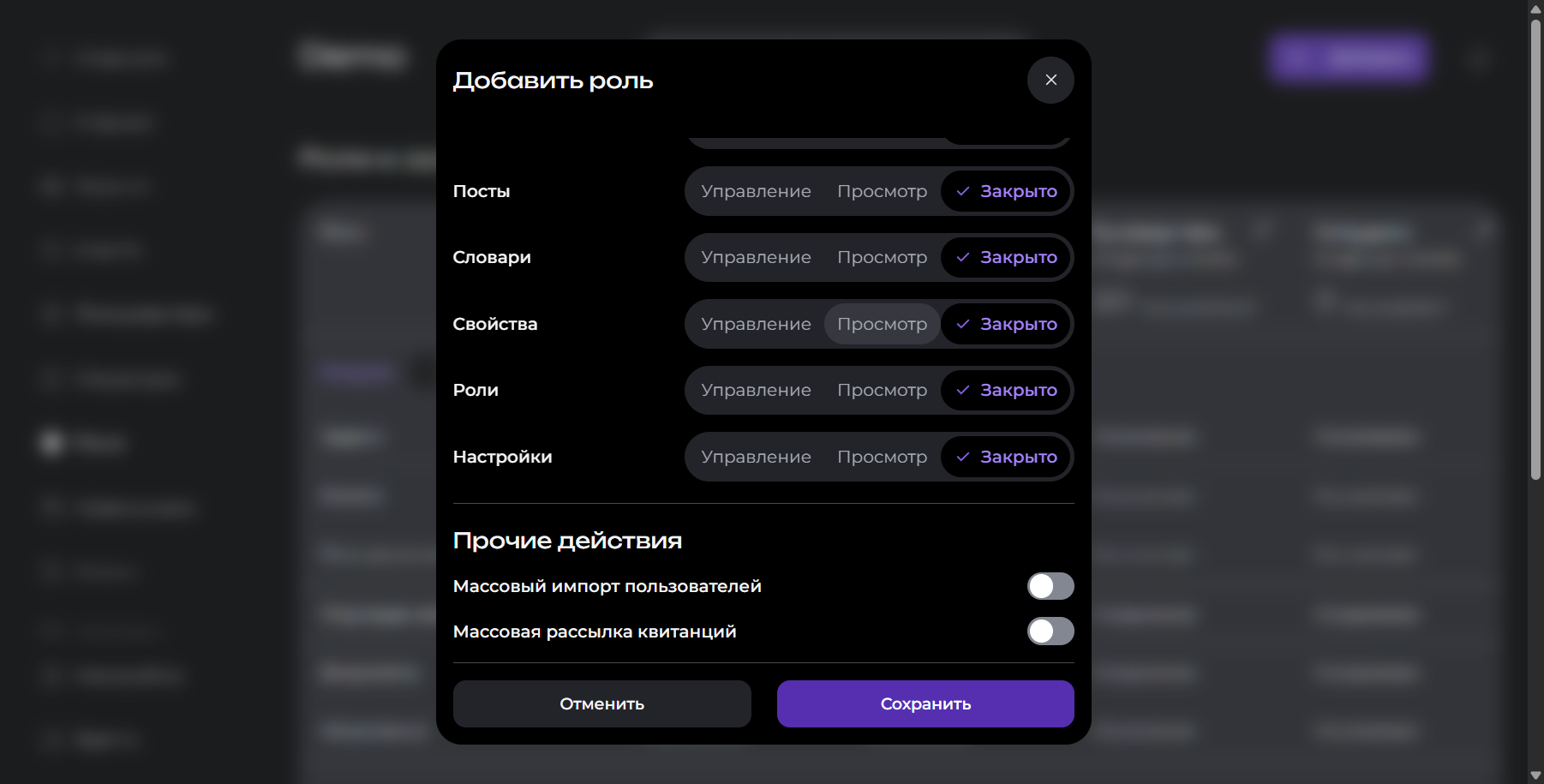The height and width of the screenshot is (784, 1544).
Task: Enable Массовая рассылка квитанций toggle
Action: pyautogui.click(x=1050, y=631)
